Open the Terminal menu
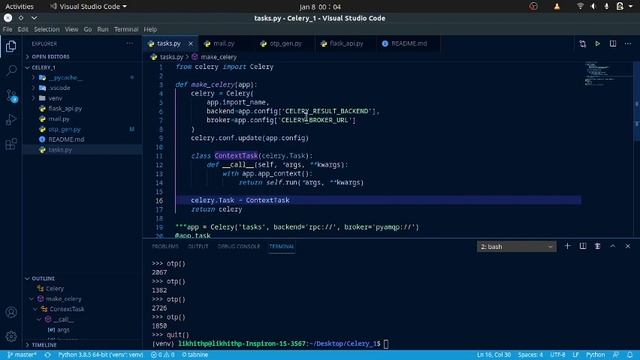Screen dimensions: 640x360 tap(126, 29)
